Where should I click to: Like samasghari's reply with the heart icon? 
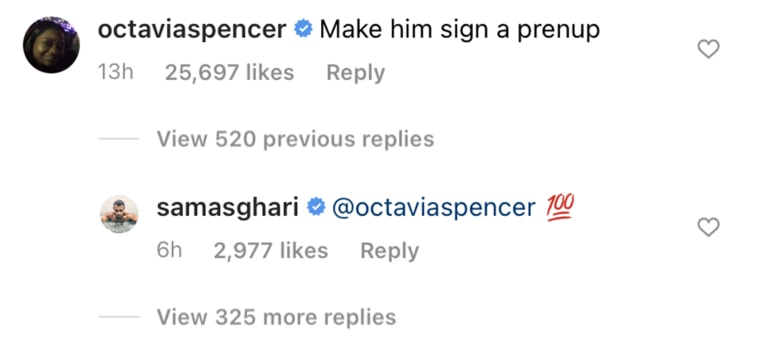pyautogui.click(x=708, y=227)
